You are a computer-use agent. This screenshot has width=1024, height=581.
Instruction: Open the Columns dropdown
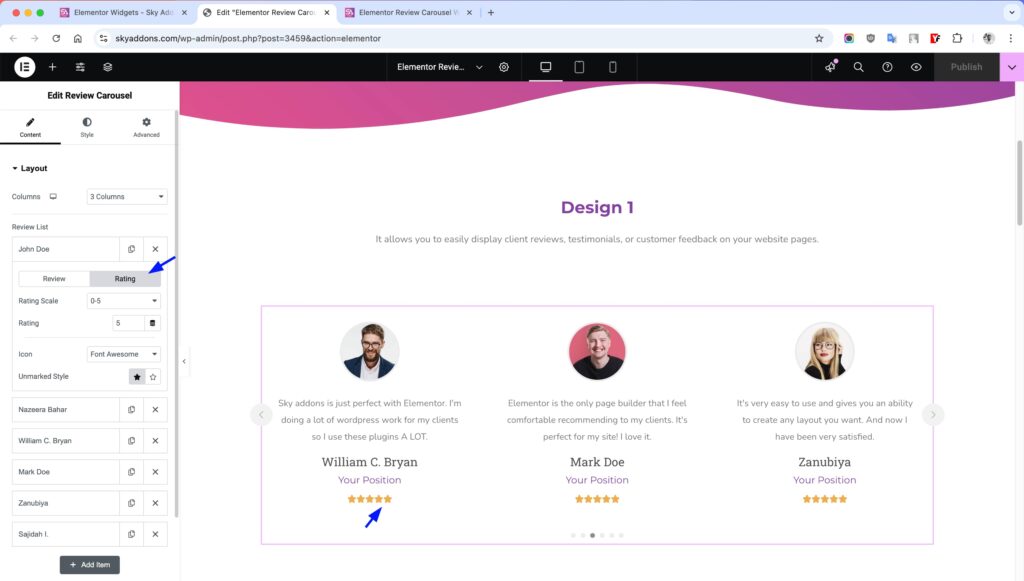click(x=127, y=196)
